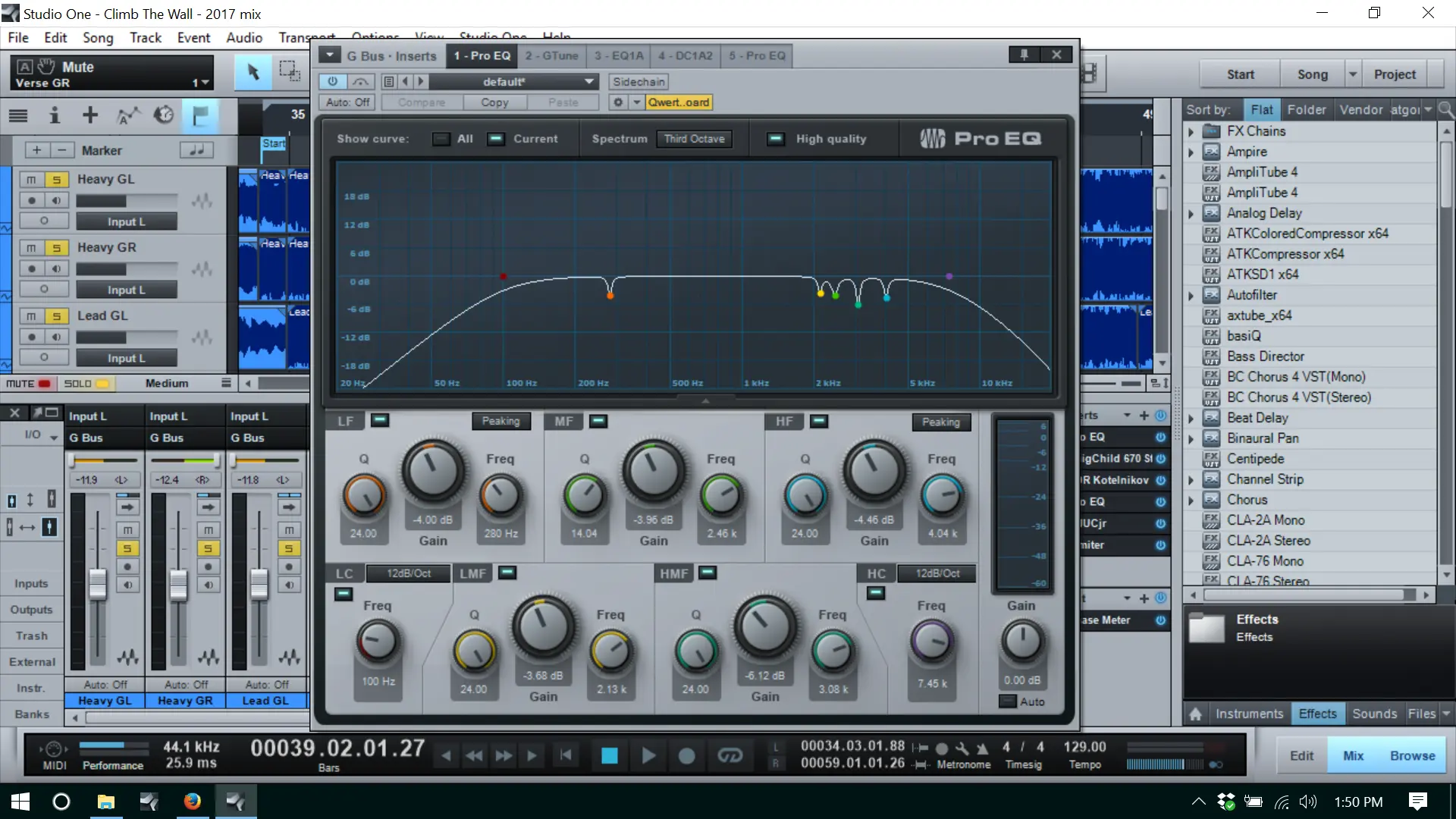Viewport: 1456px width, 819px height.
Task: Open the Start page button
Action: (x=1241, y=74)
